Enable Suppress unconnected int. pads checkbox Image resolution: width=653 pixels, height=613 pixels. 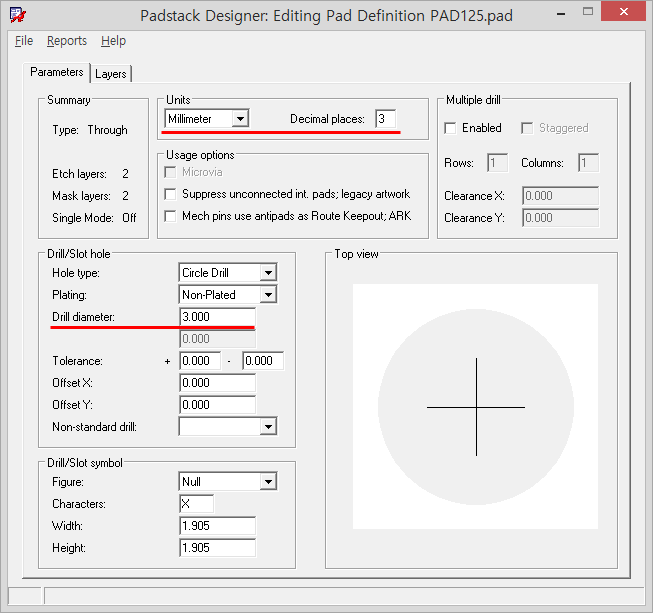pyautogui.click(x=170, y=194)
